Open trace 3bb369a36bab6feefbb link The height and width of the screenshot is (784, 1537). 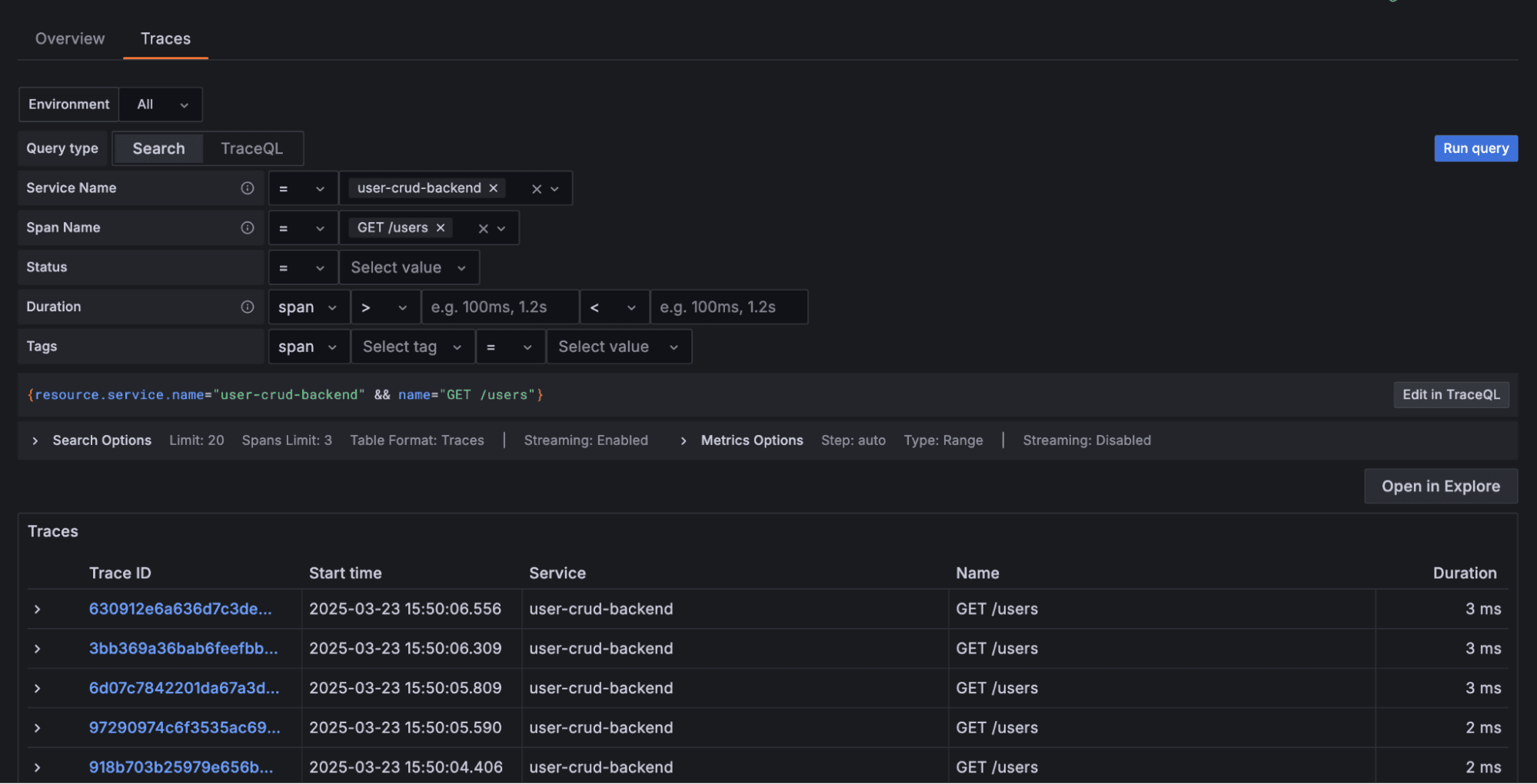[183, 648]
